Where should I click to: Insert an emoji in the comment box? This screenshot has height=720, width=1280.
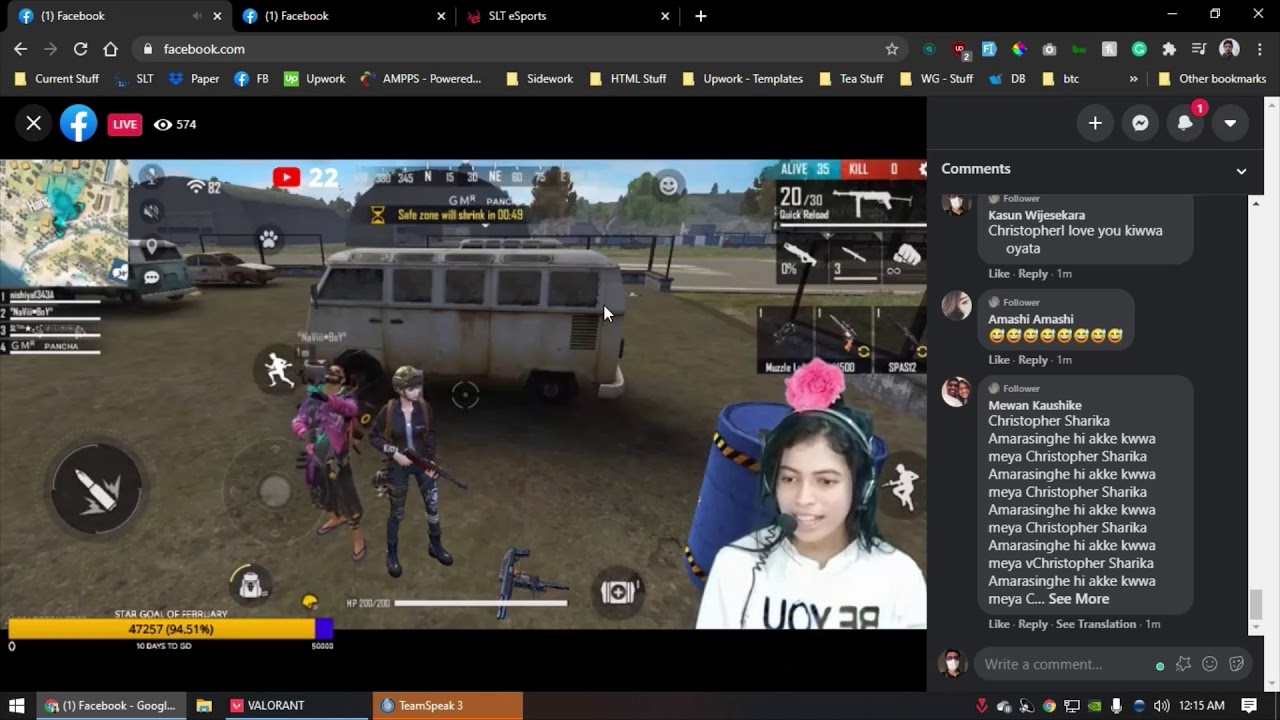point(1210,664)
